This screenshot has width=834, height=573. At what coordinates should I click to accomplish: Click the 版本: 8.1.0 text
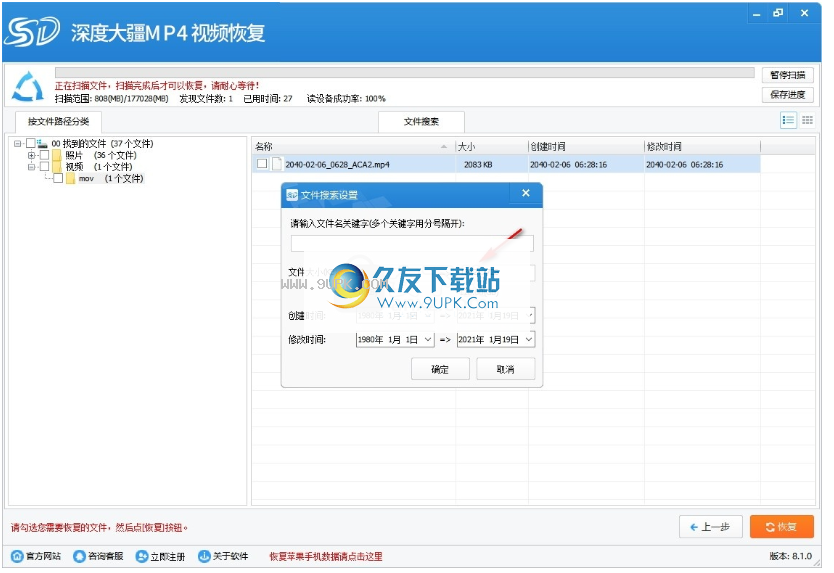790,556
